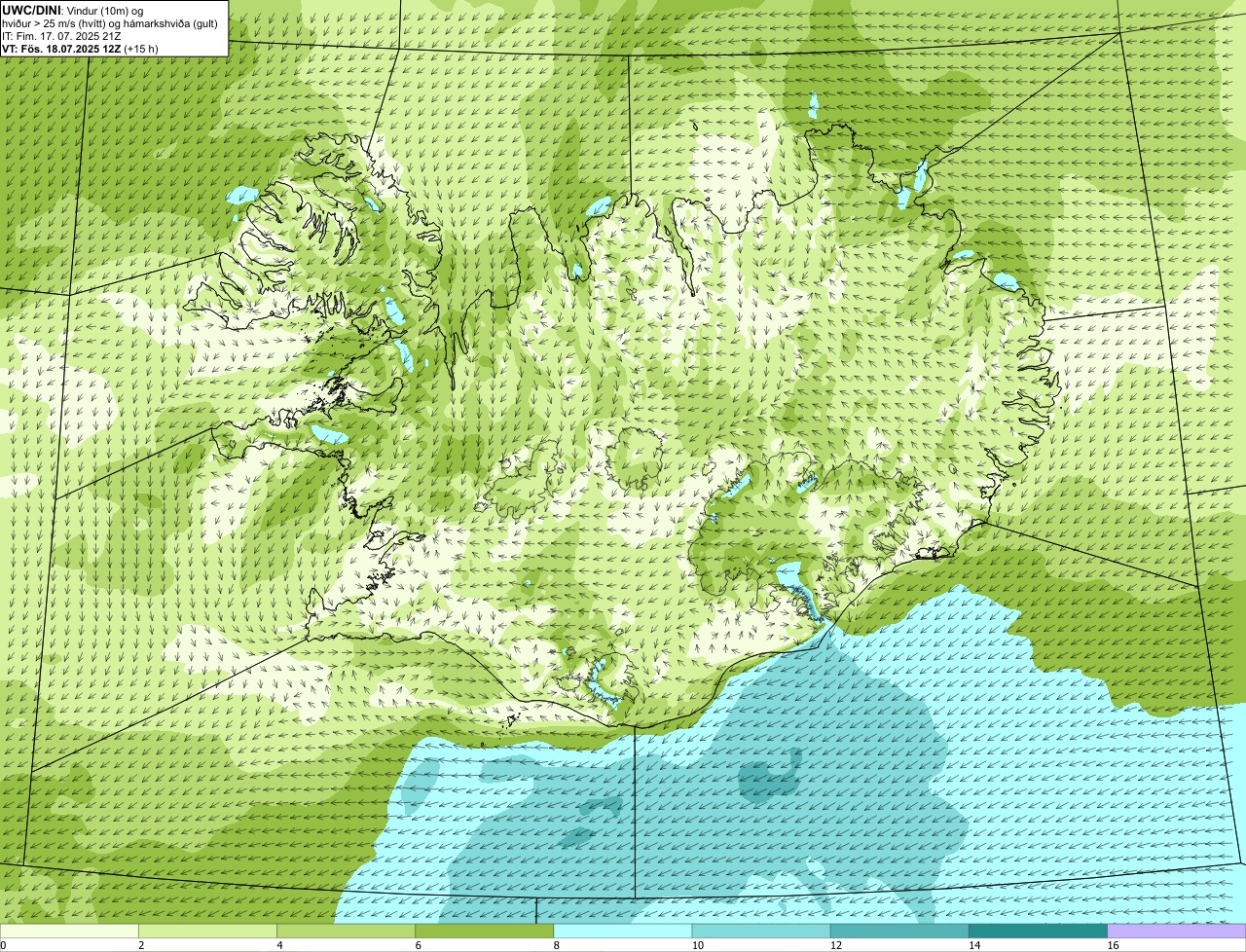Click the medium green 4–6 legend swatch
Viewport: 1246px width, 952px height.
(346, 931)
